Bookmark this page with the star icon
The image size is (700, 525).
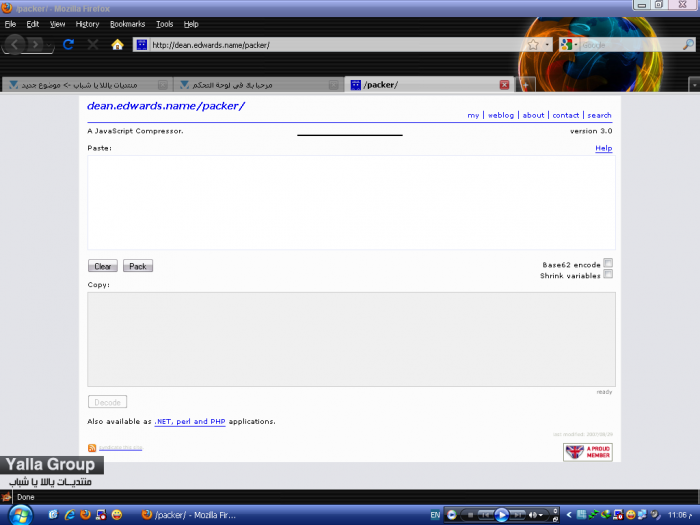pos(533,45)
